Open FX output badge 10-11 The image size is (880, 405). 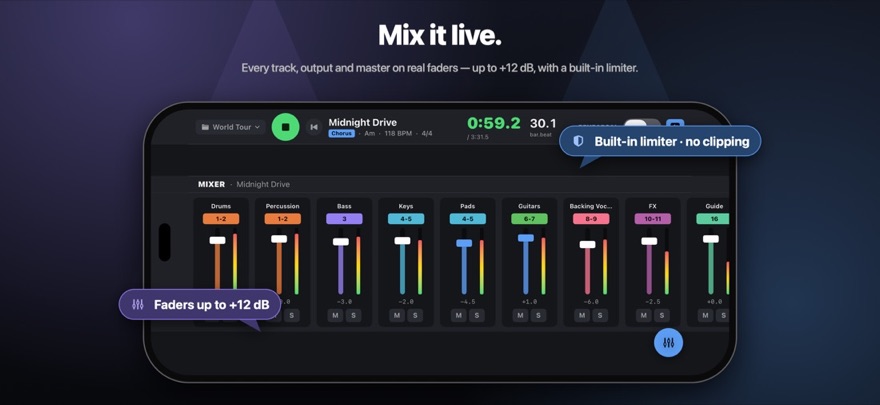653,219
